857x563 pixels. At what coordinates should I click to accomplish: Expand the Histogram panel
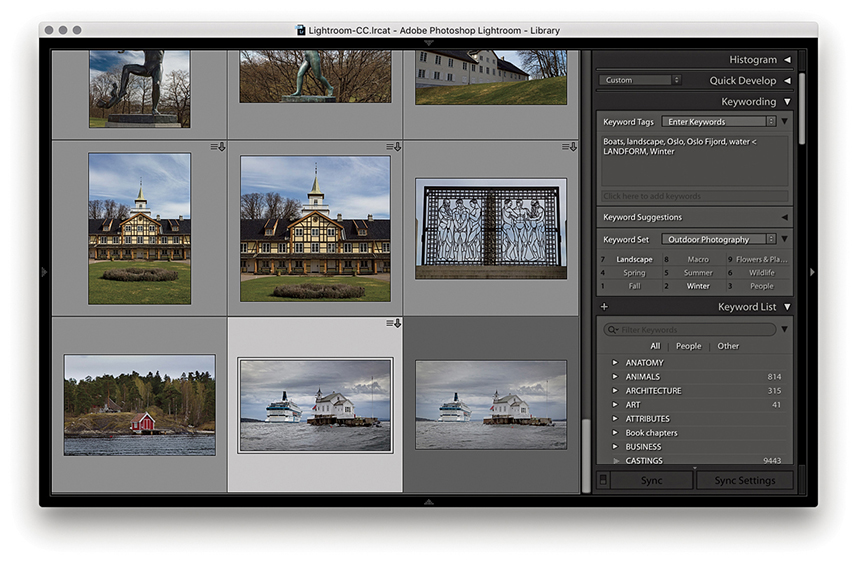pos(787,60)
